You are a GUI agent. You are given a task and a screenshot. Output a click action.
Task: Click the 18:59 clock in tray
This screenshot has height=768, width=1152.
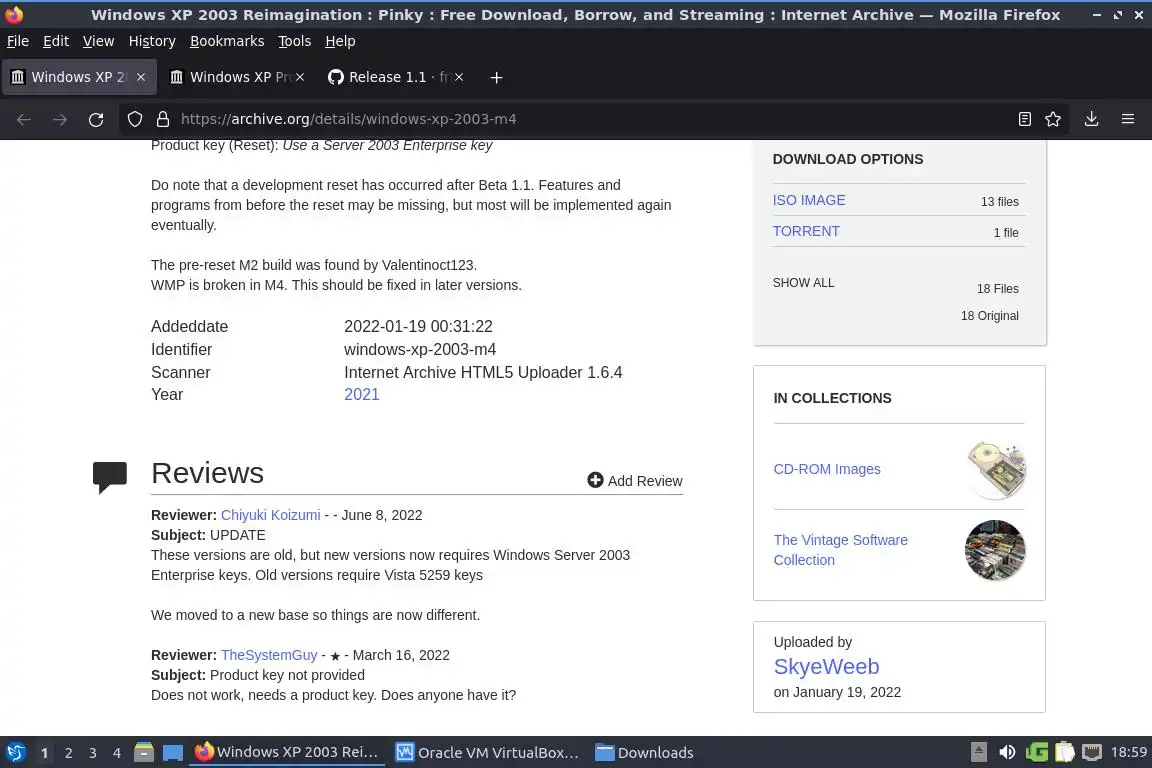coord(1128,752)
